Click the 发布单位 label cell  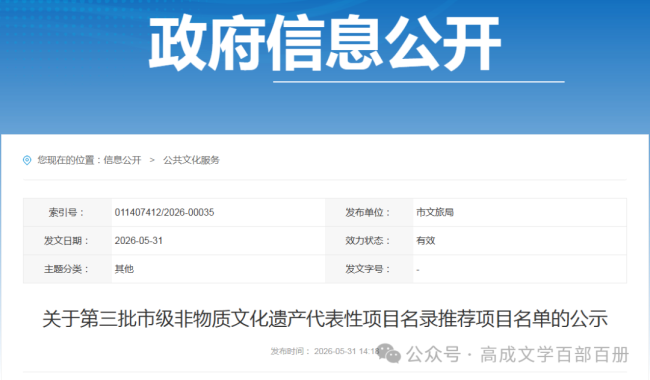pos(369,213)
